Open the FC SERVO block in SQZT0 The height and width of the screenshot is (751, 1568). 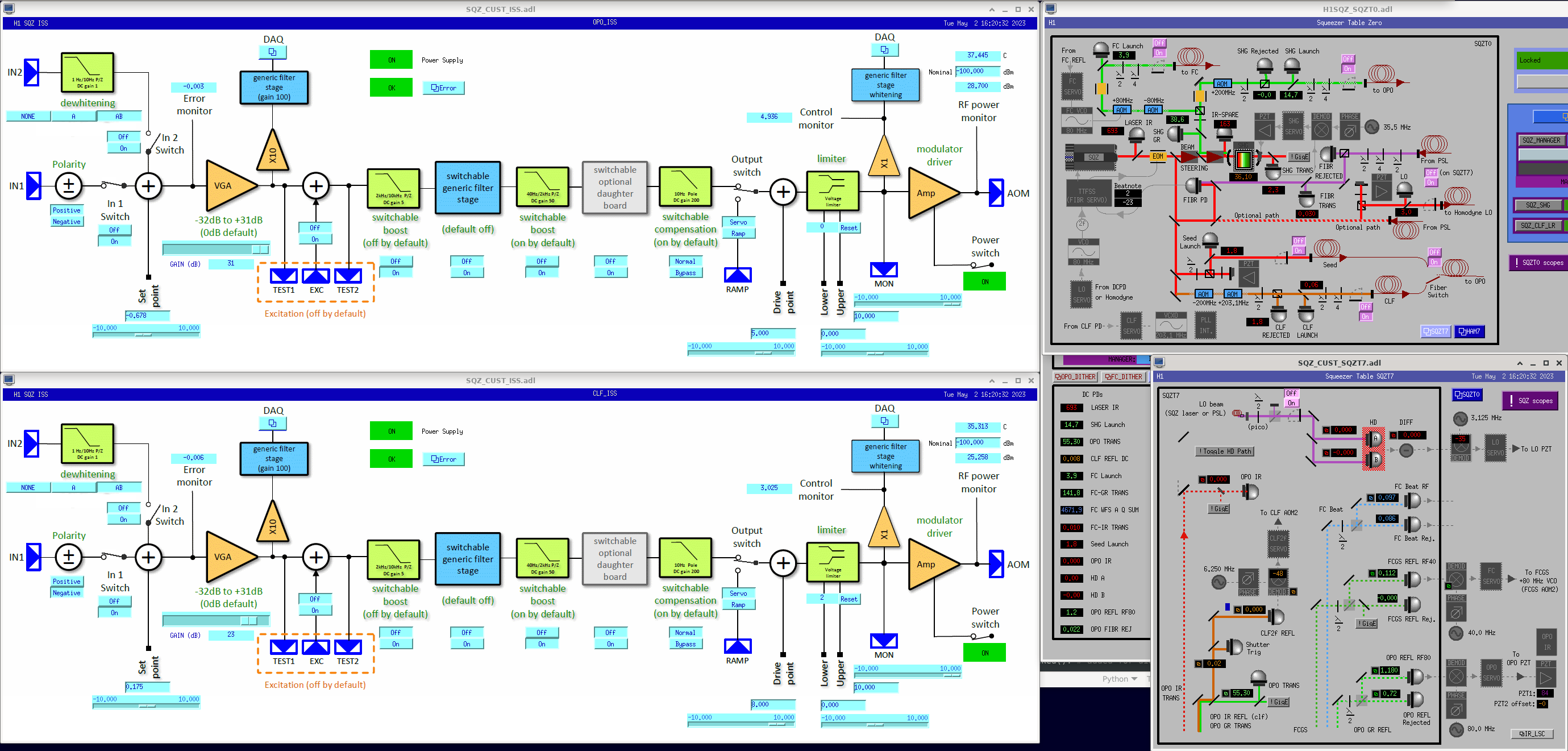pos(1072,86)
